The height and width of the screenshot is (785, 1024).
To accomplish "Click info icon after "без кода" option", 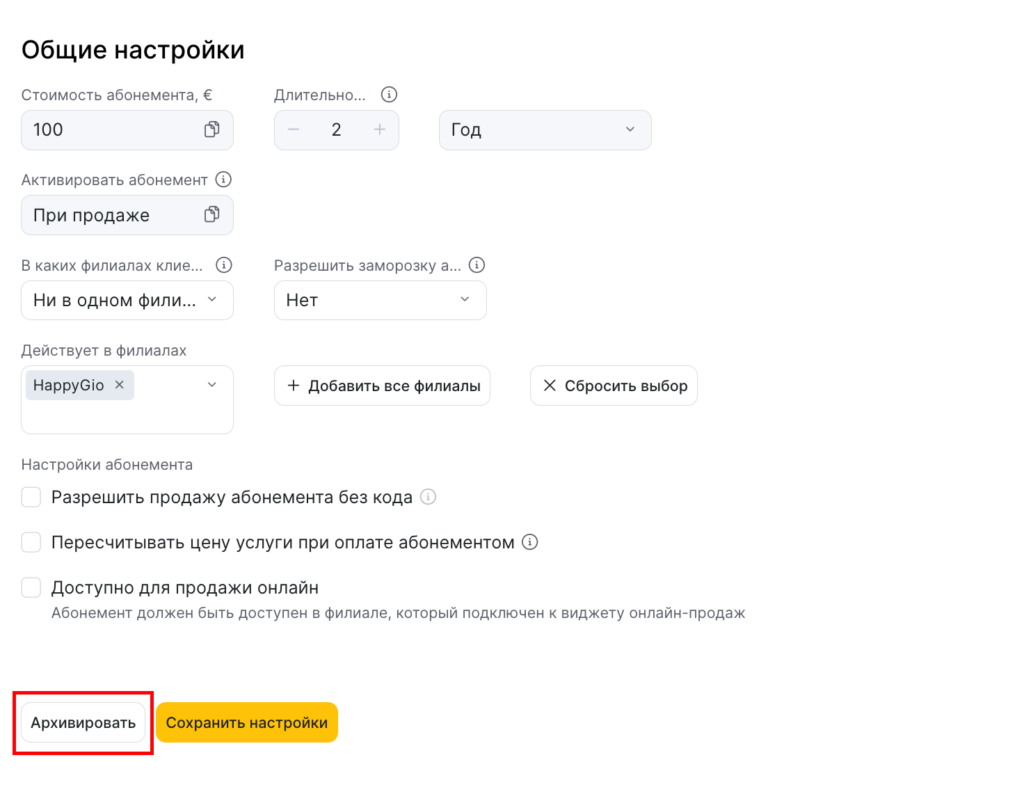I will point(428,497).
